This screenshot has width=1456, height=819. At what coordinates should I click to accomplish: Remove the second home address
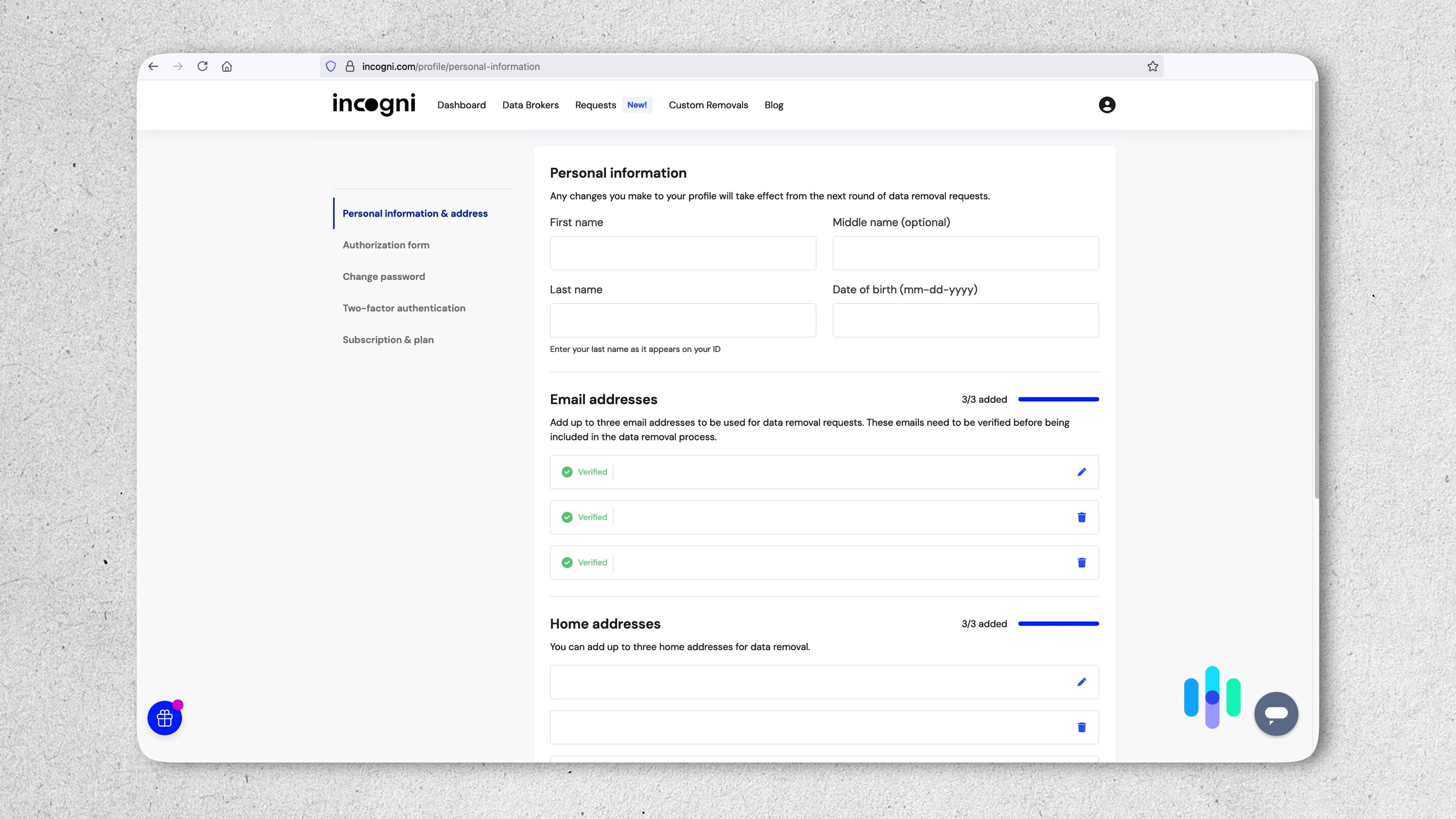point(1081,728)
